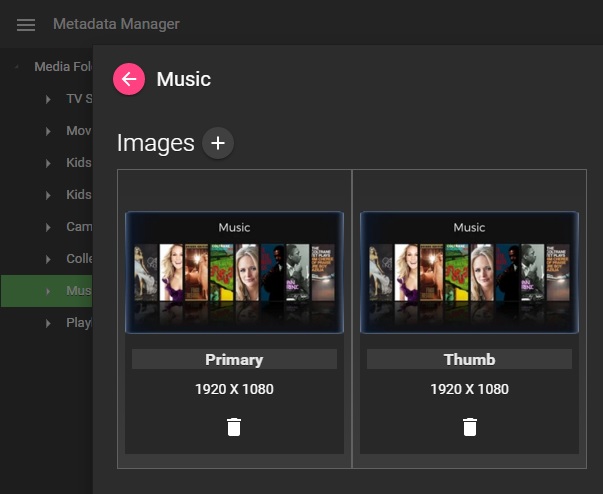Click the Primary 1920 X 1080 dimensions

234,389
